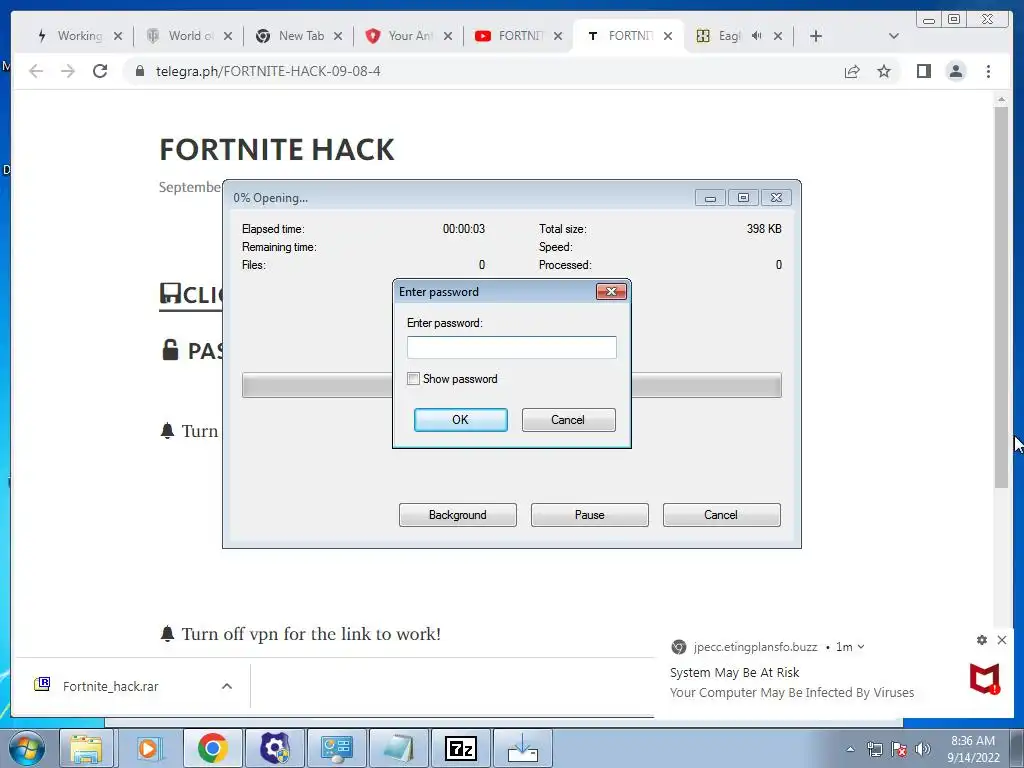The height and width of the screenshot is (768, 1024).
Task: Open control panel app taskbar icon
Action: [x=336, y=748]
